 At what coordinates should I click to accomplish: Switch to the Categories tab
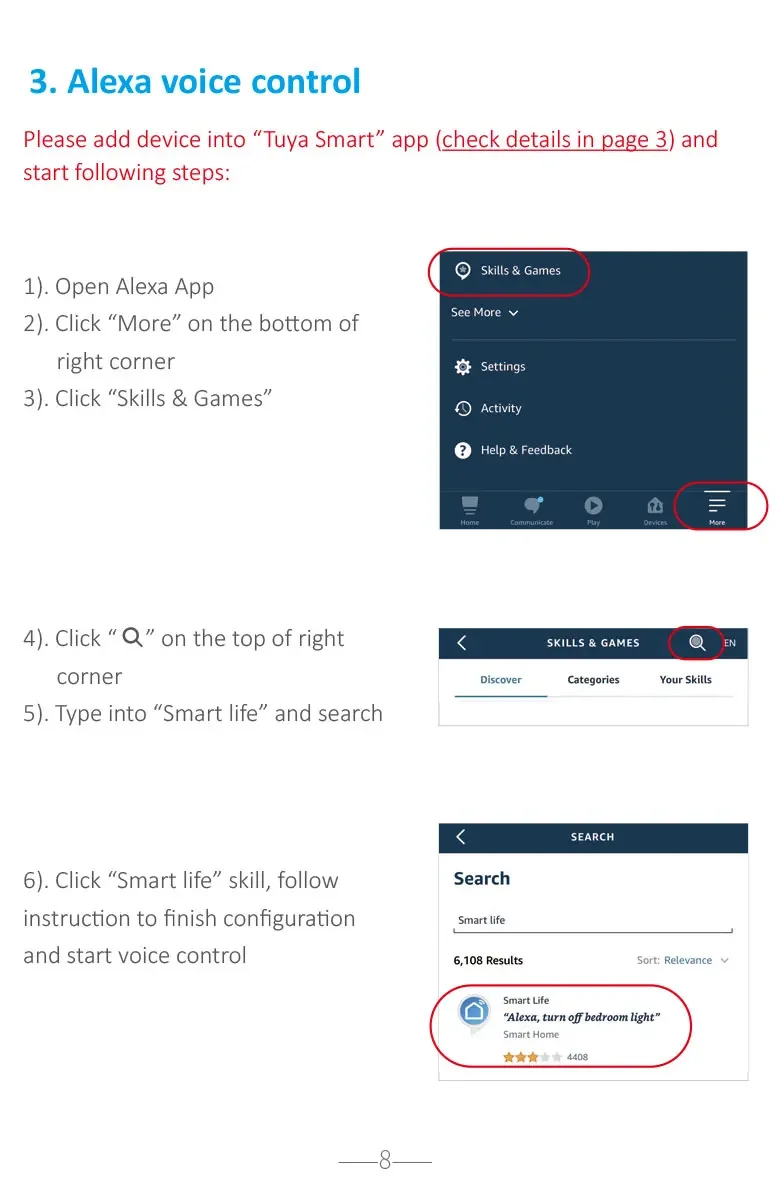pyautogui.click(x=594, y=679)
